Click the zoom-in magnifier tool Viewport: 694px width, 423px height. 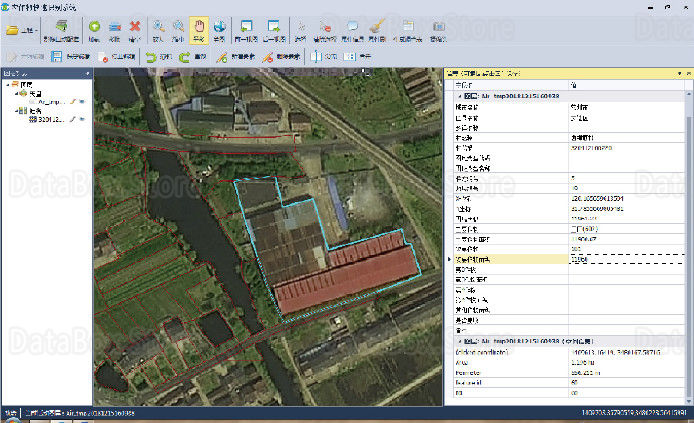(x=158, y=31)
